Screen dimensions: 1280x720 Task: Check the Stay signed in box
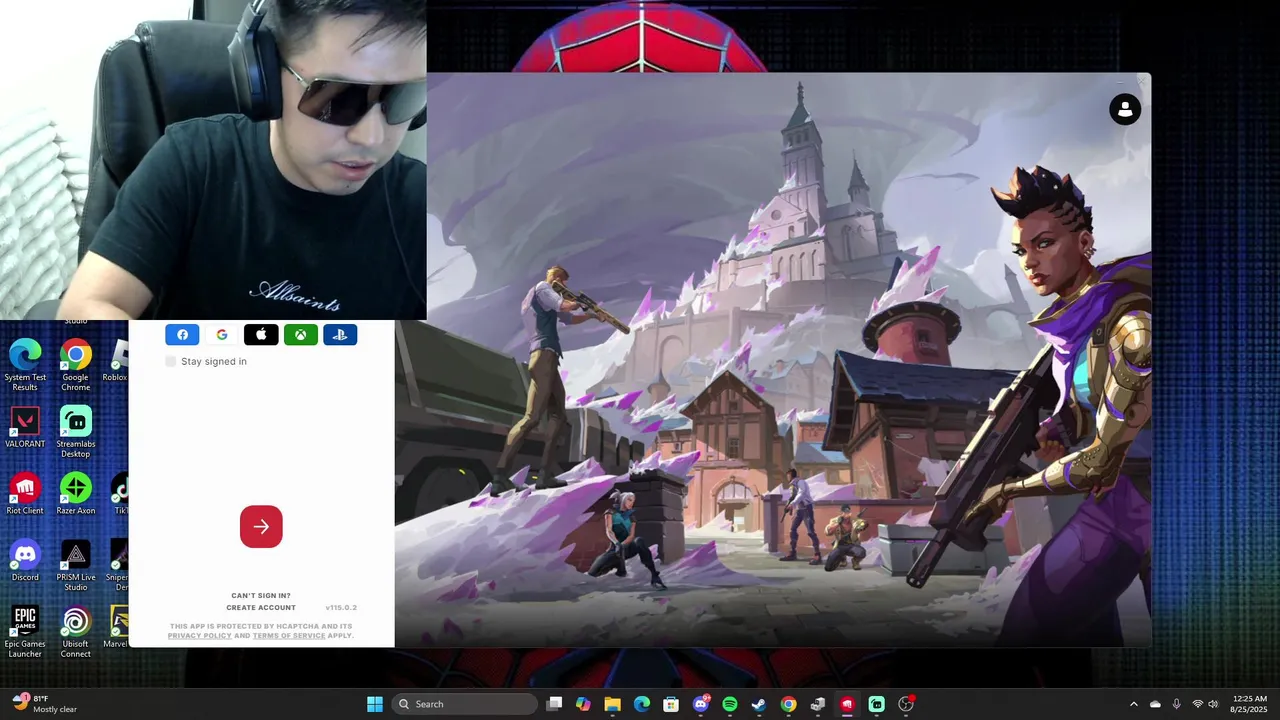tap(171, 361)
